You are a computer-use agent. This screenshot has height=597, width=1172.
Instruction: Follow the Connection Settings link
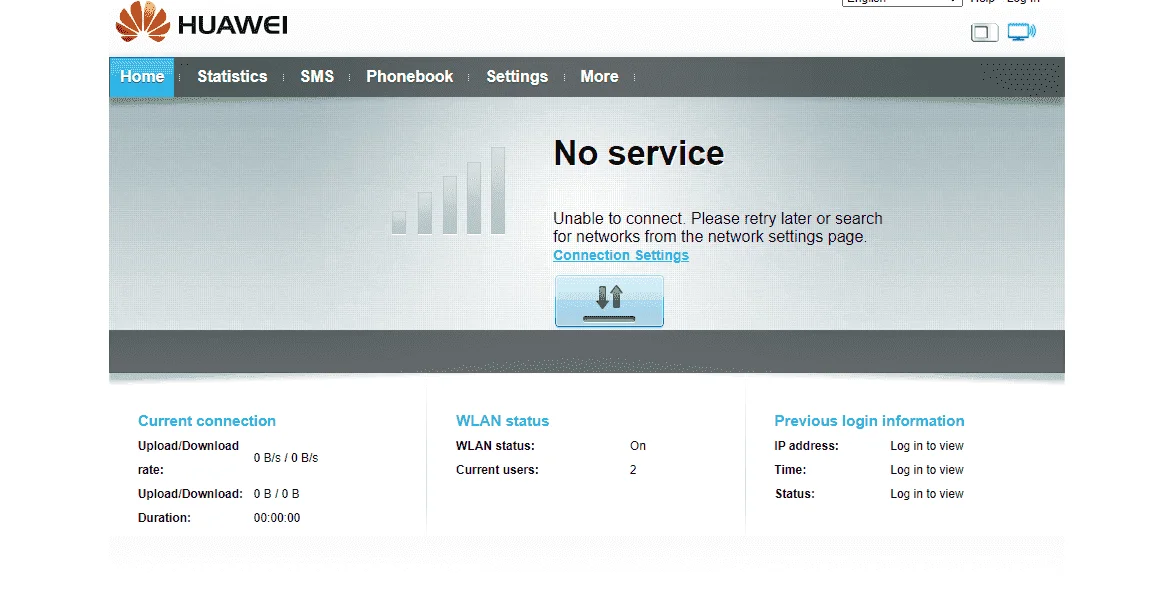click(621, 255)
